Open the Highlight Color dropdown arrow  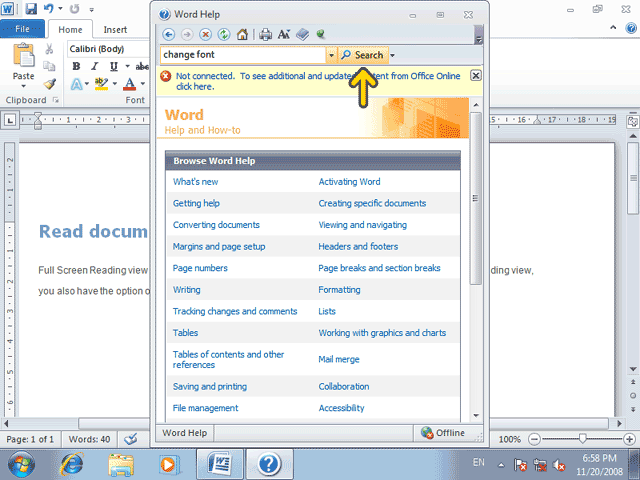coord(115,84)
